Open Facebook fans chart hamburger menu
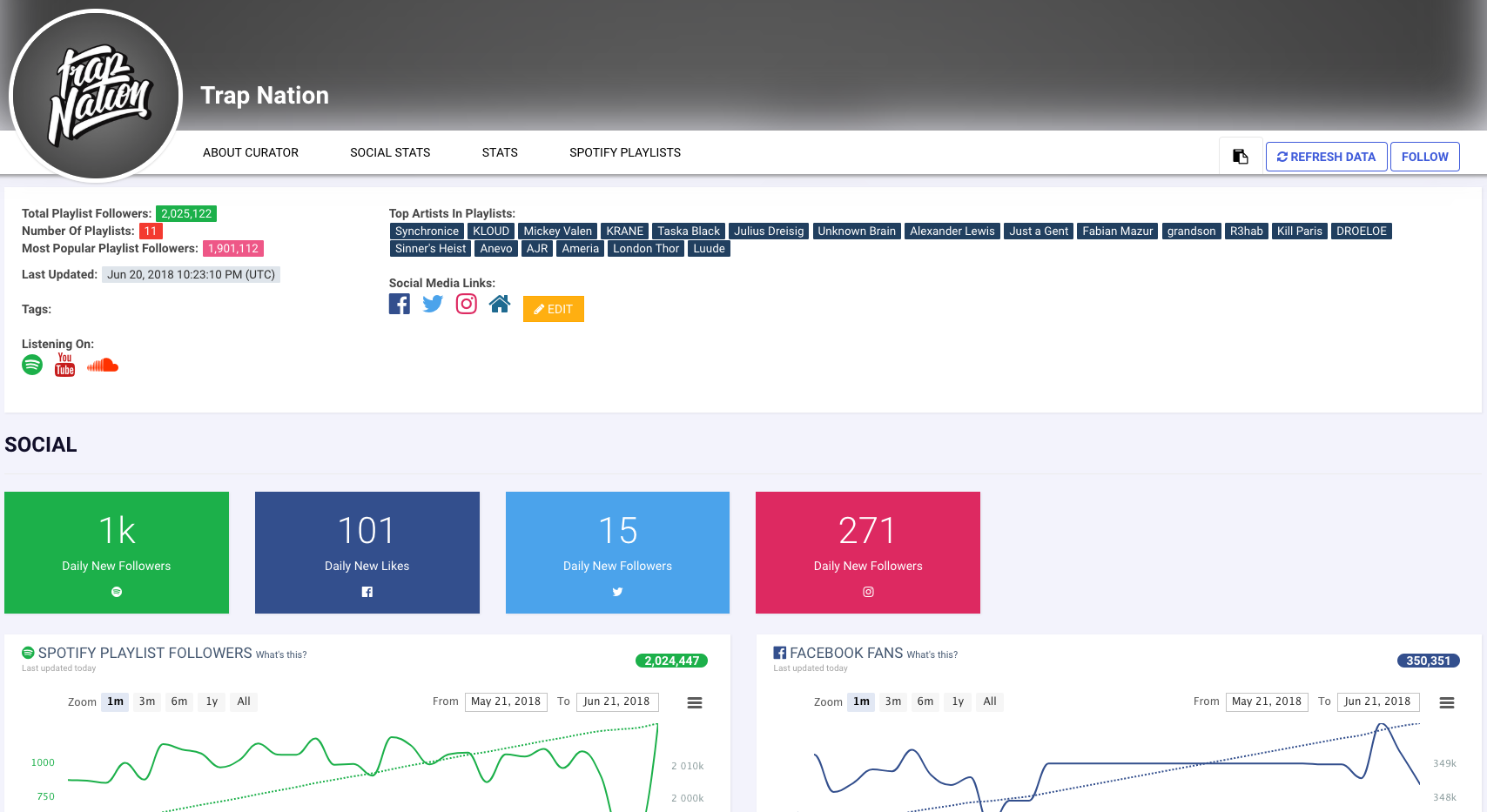 pyautogui.click(x=1447, y=702)
